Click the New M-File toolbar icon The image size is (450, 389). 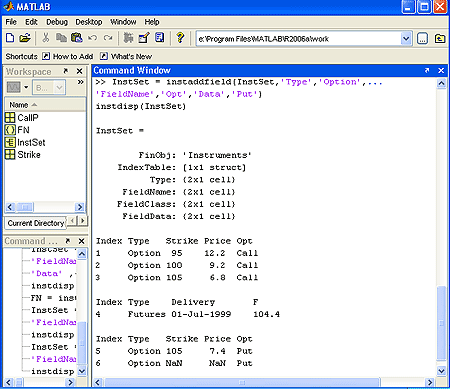click(x=10, y=38)
